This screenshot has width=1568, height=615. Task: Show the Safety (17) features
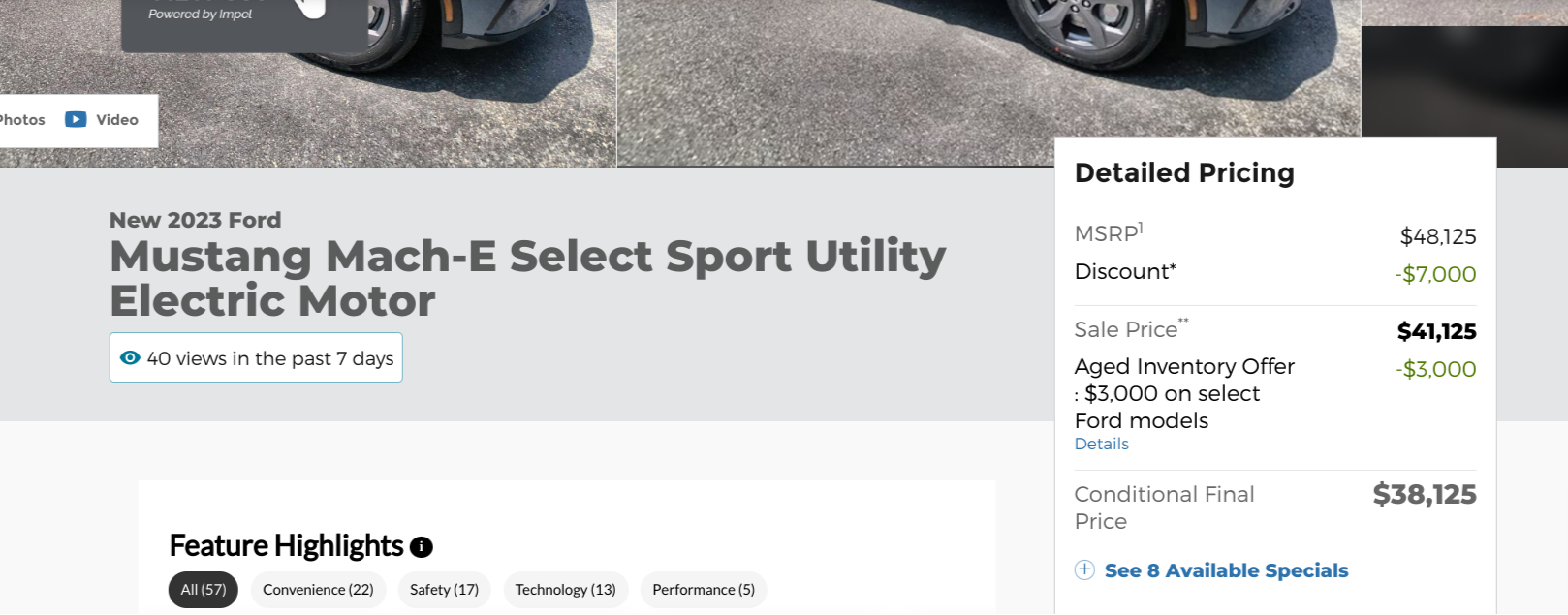[x=444, y=590]
